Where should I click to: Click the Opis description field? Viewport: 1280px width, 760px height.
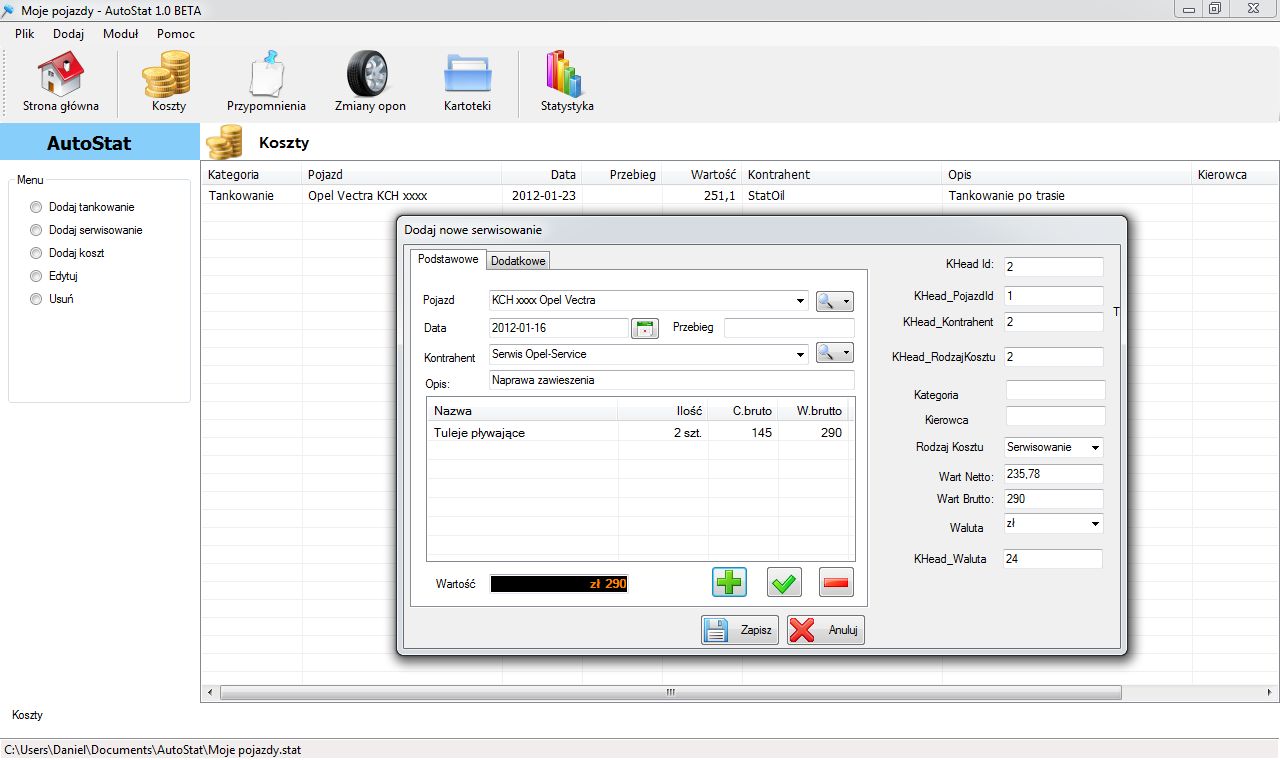point(672,380)
